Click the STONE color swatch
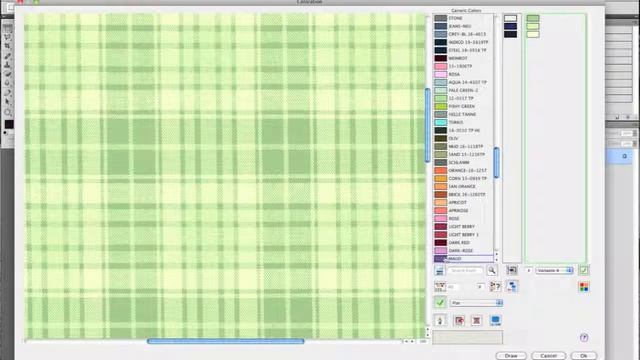The image size is (640, 360). 441,18
